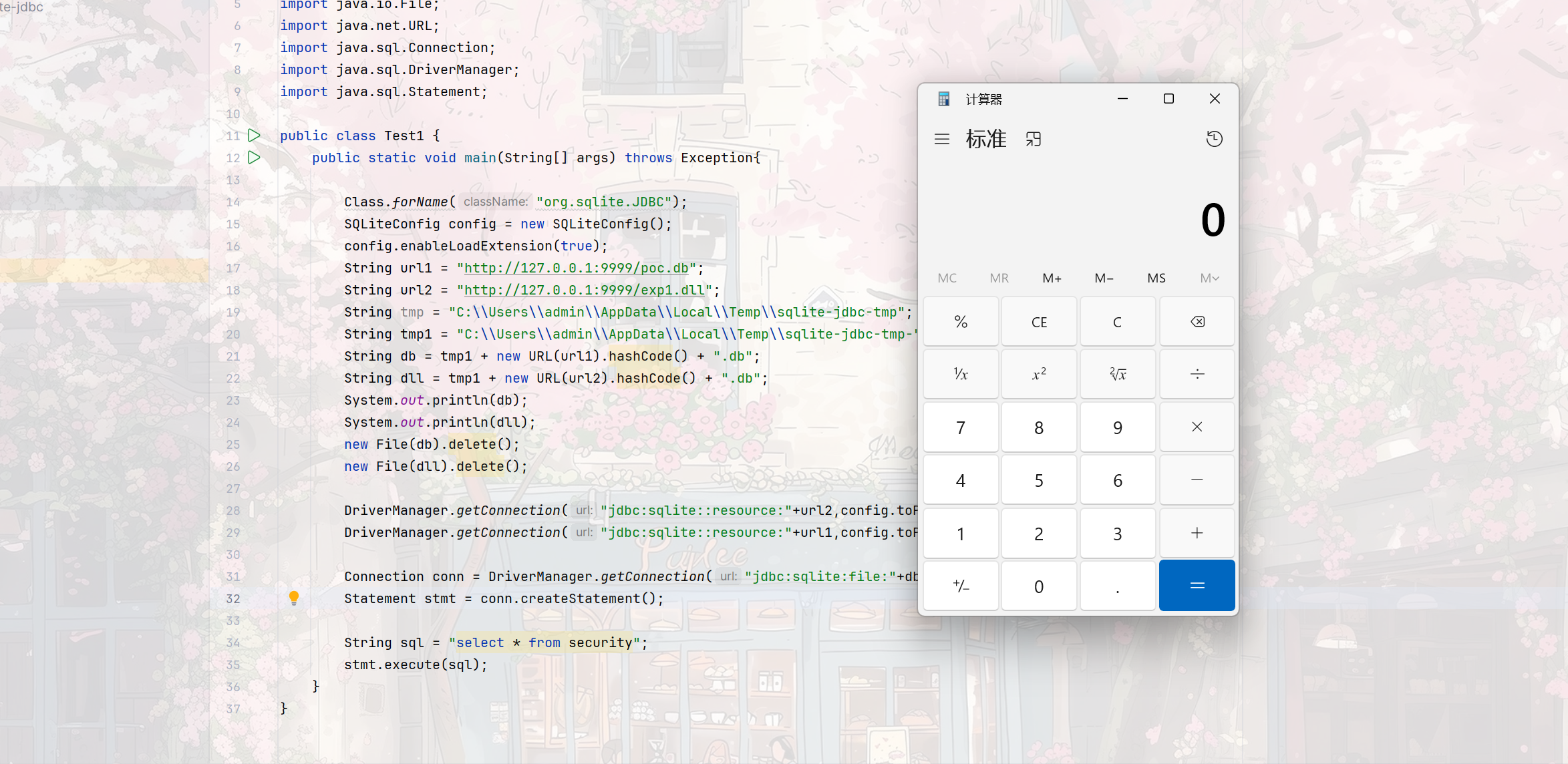
Task: Click the calculator display value 0
Action: pyautogui.click(x=1213, y=220)
